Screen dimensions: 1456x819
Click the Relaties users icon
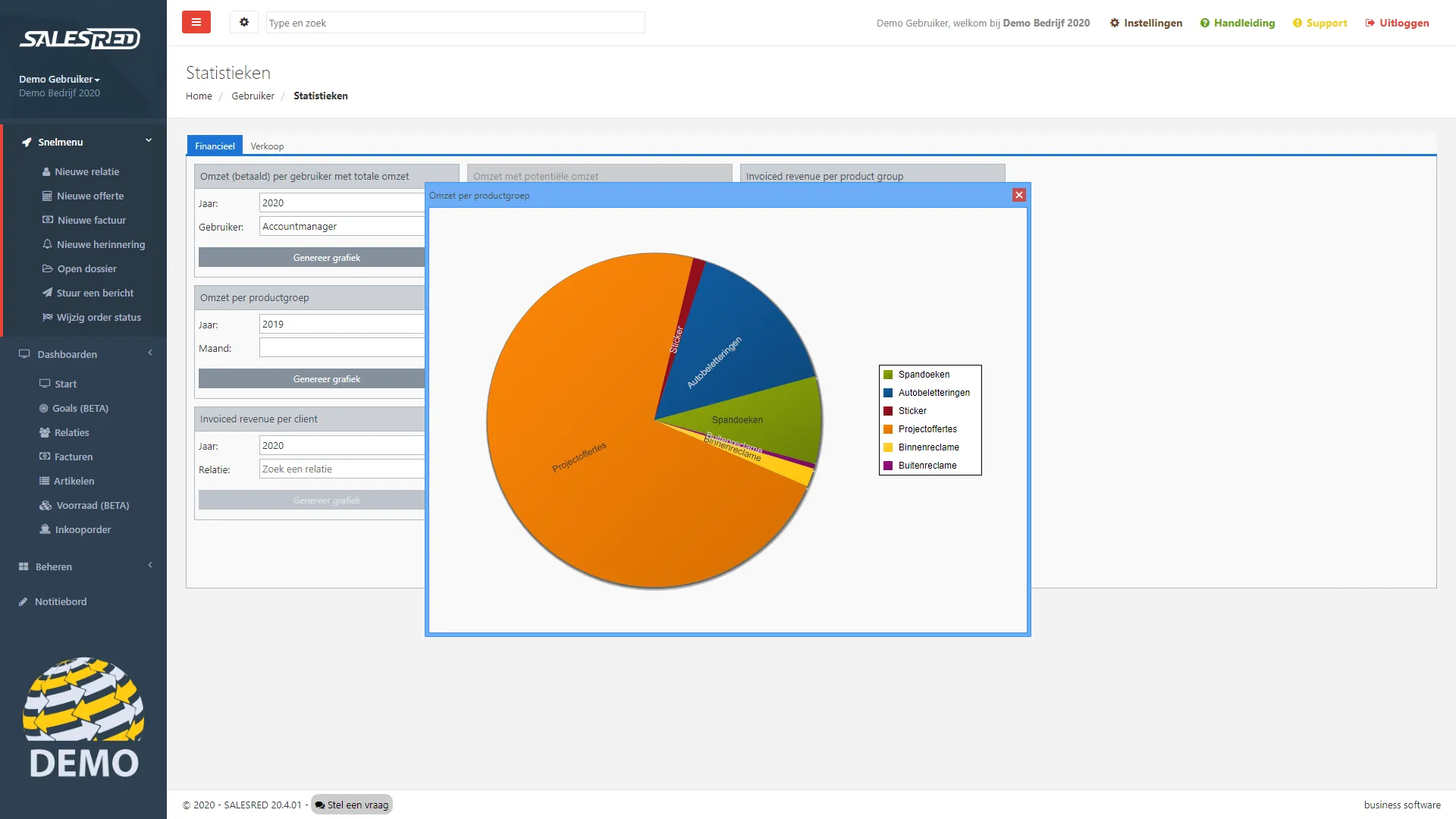click(x=45, y=432)
